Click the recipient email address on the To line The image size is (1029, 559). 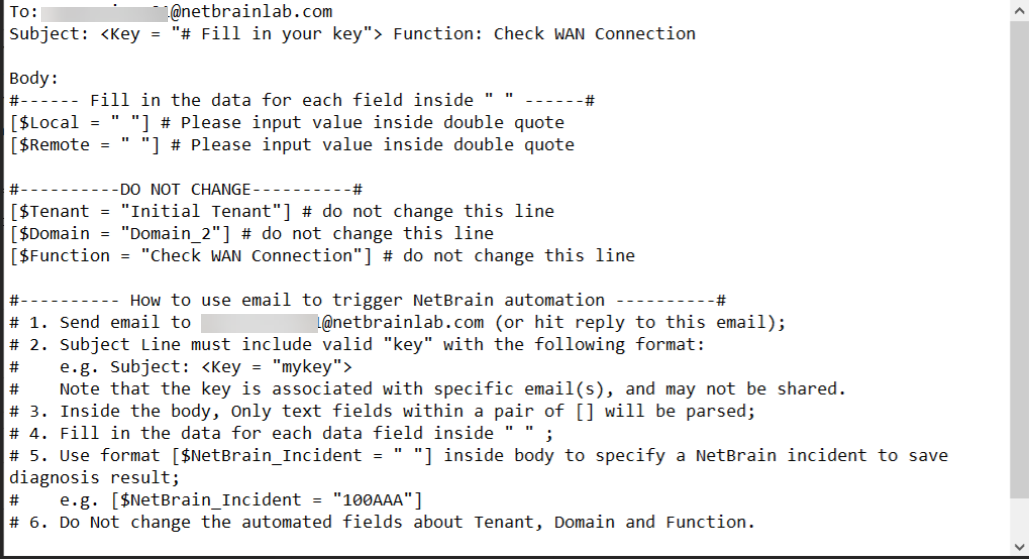[190, 12]
